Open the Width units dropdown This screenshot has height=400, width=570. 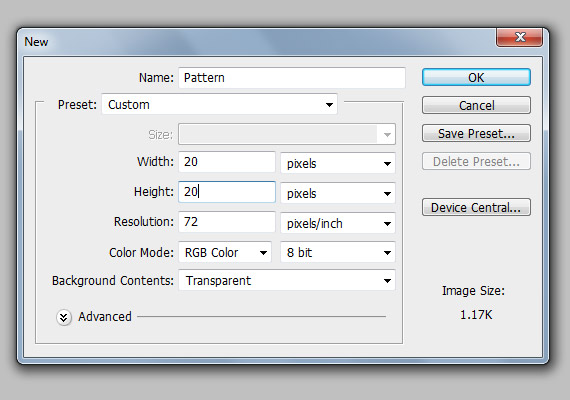338,163
